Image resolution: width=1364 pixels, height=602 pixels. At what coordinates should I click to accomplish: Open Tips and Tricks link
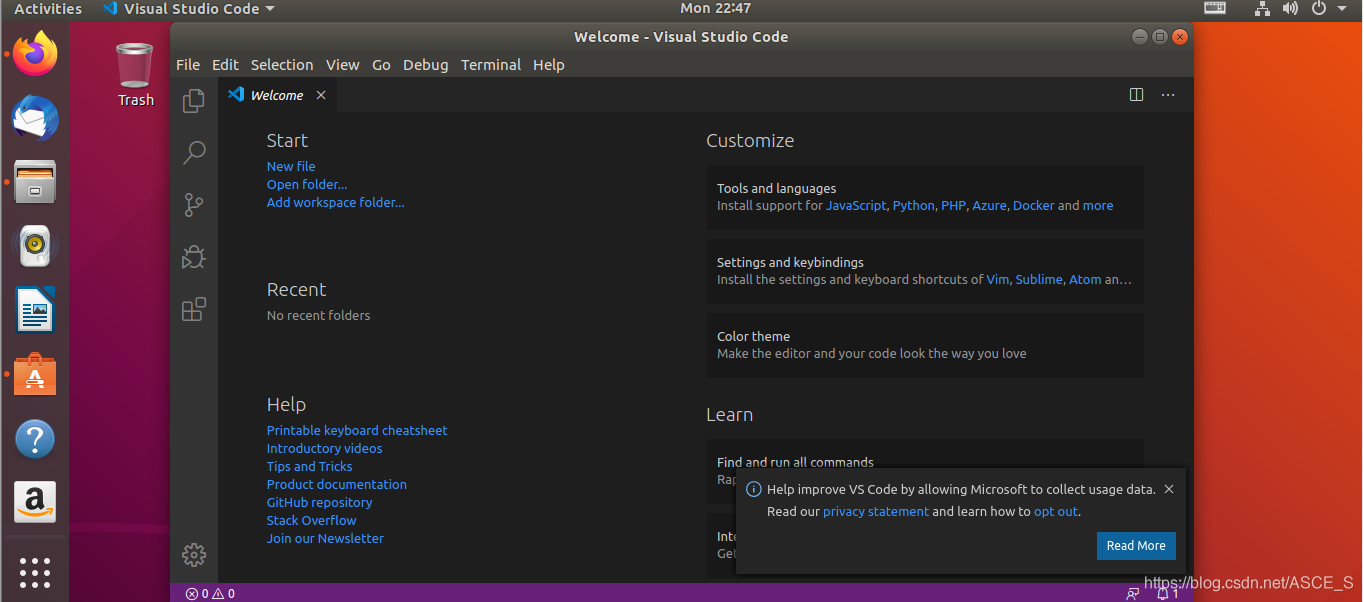tap(309, 466)
